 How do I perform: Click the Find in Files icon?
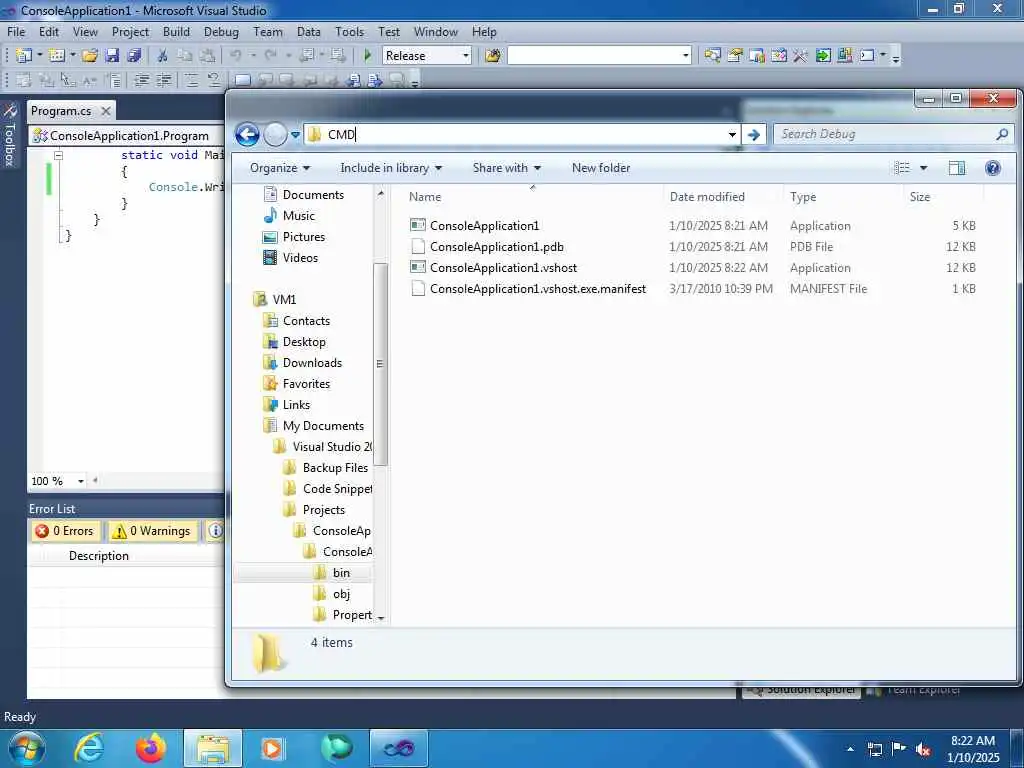click(x=493, y=56)
